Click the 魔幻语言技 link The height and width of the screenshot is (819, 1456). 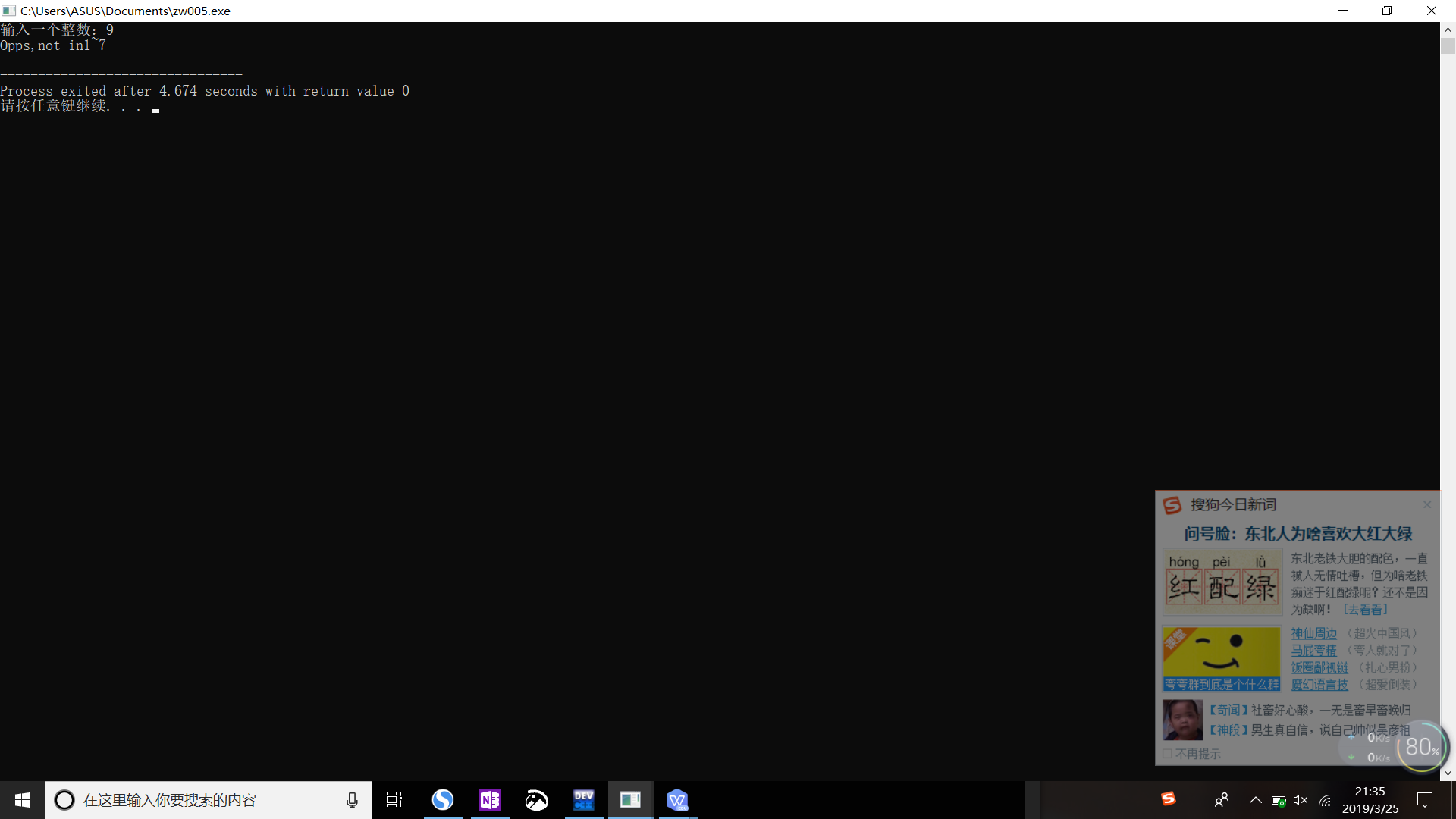pyautogui.click(x=1319, y=685)
